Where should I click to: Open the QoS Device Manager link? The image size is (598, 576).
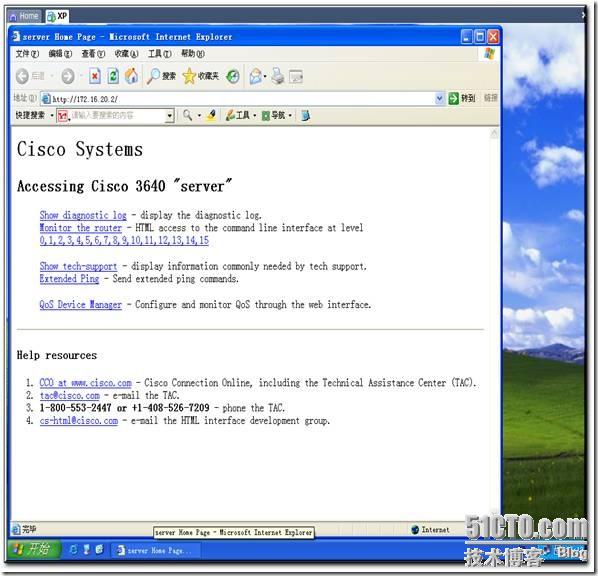[80, 304]
